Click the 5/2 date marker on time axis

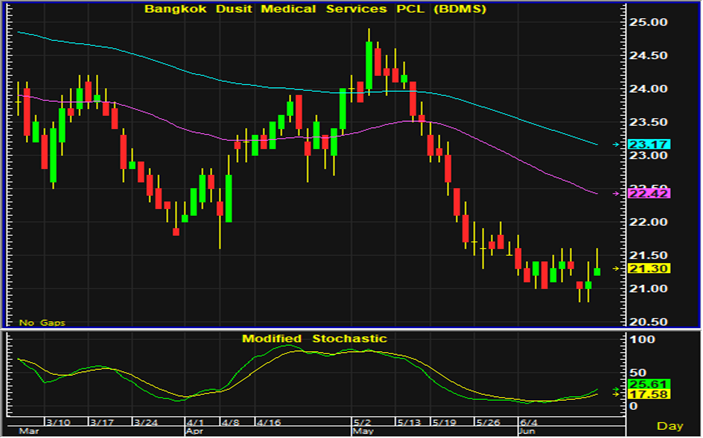363,422
